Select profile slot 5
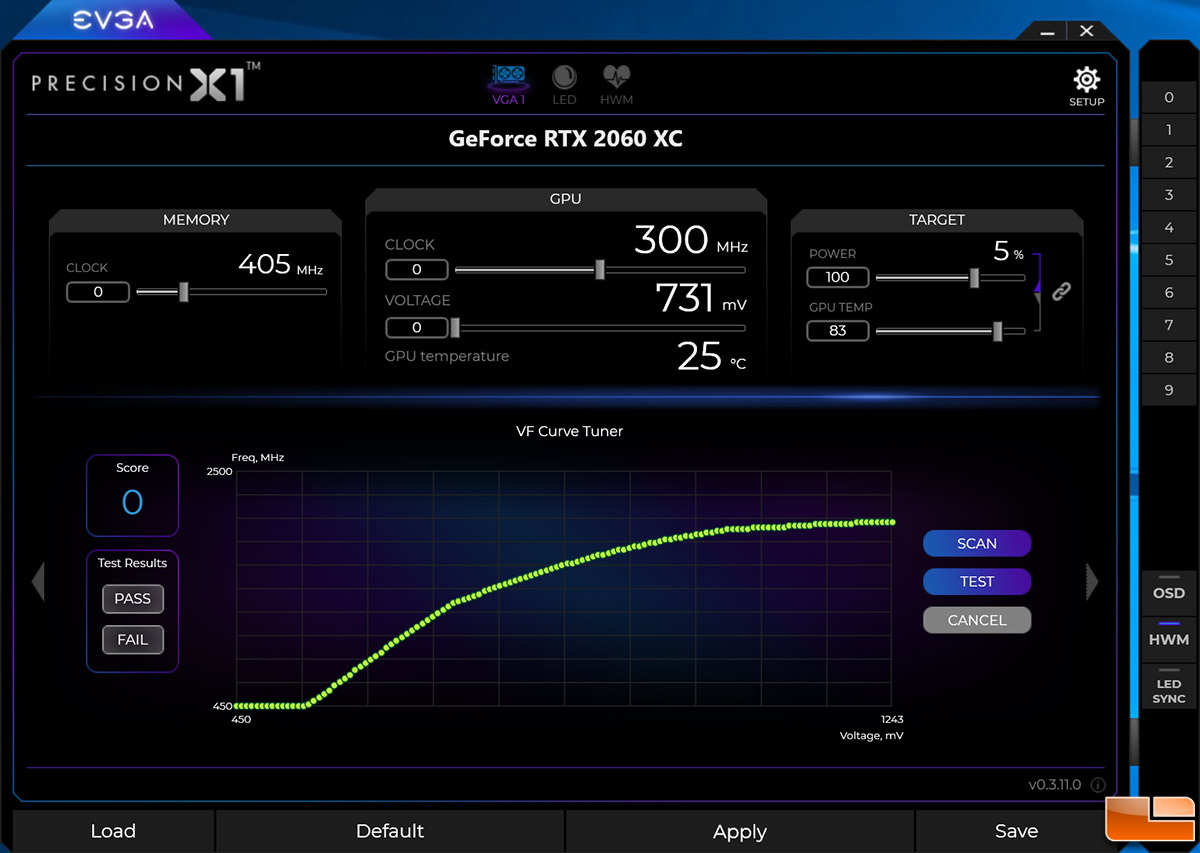Screen dimensions: 1200x853 (x=1168, y=259)
